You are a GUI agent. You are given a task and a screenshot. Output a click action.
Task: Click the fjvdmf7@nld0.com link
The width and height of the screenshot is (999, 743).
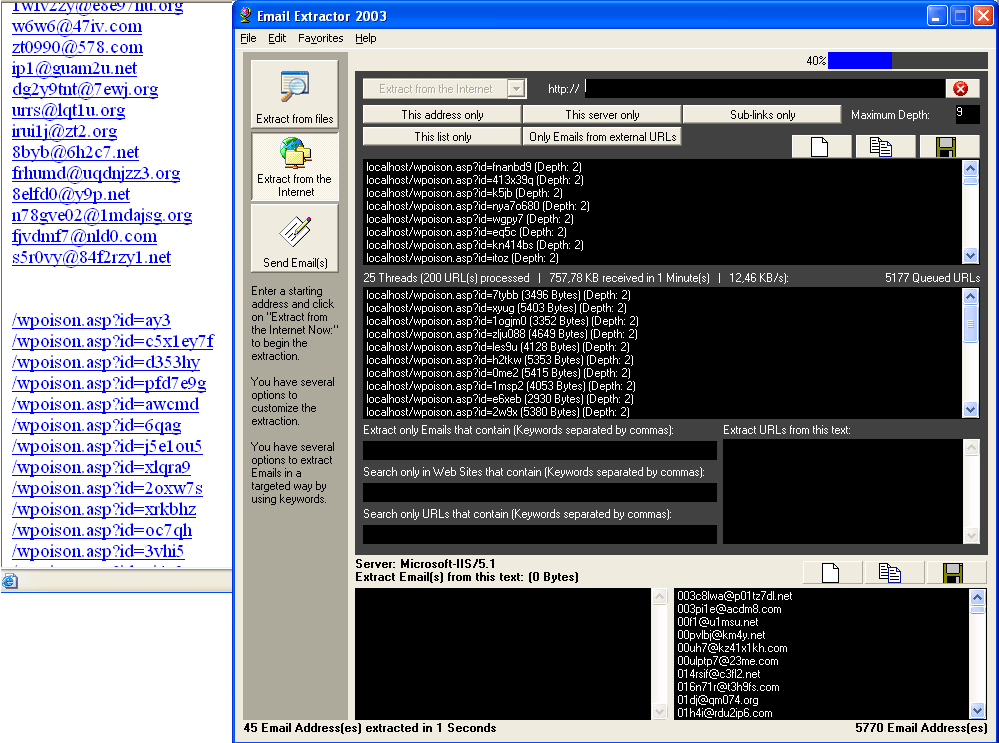84,236
